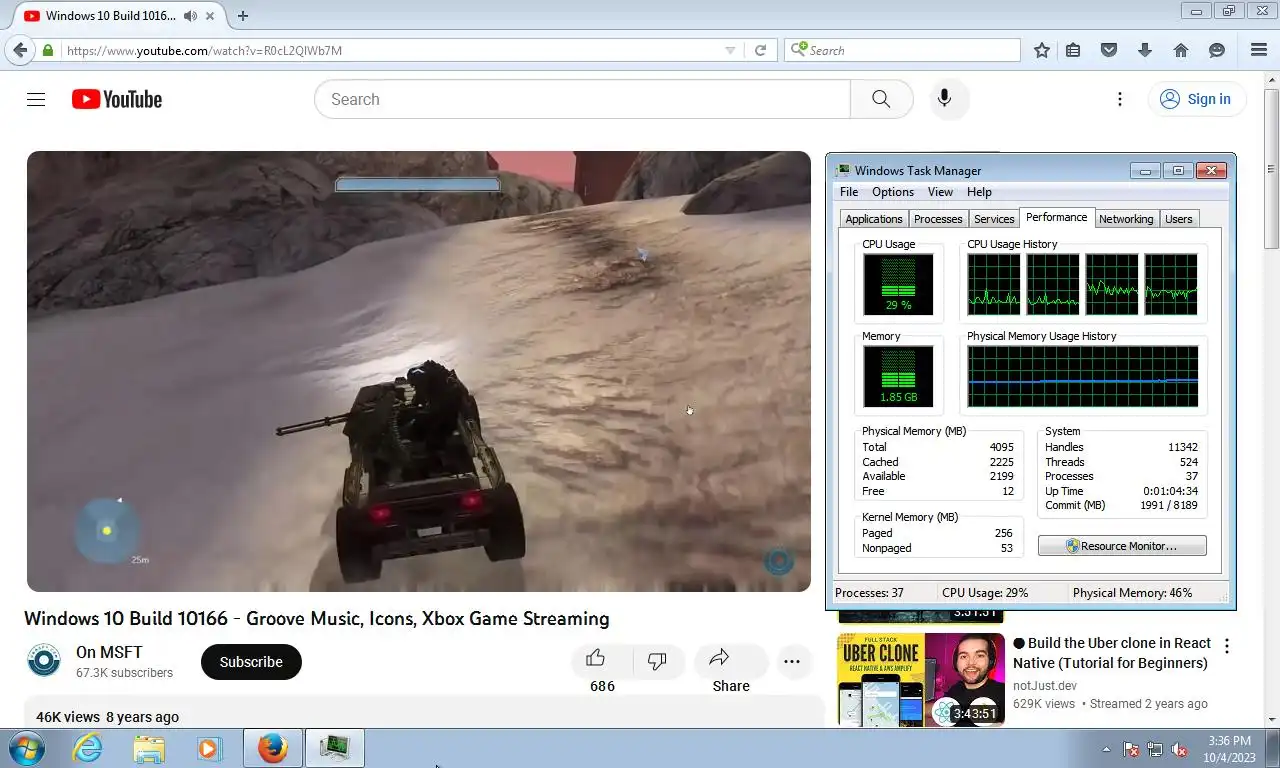
Task: Switch to Services tab
Action: 994,219
